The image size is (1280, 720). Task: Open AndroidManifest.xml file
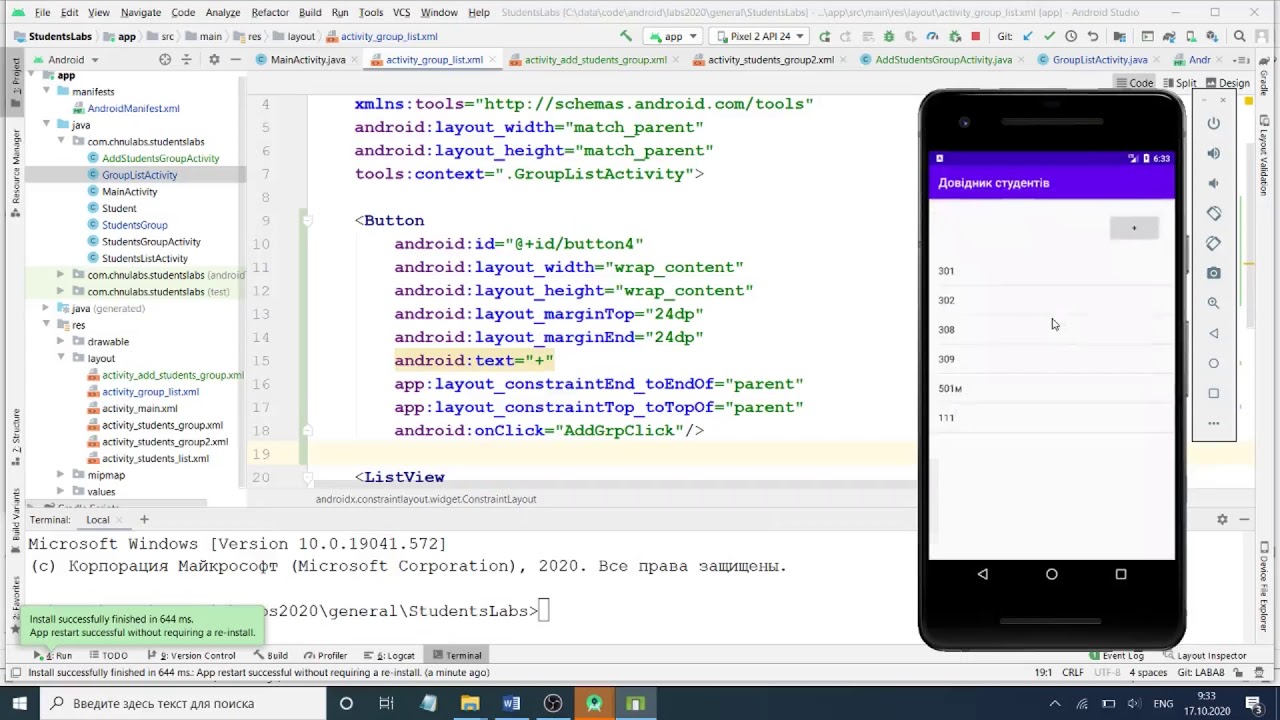(x=133, y=108)
